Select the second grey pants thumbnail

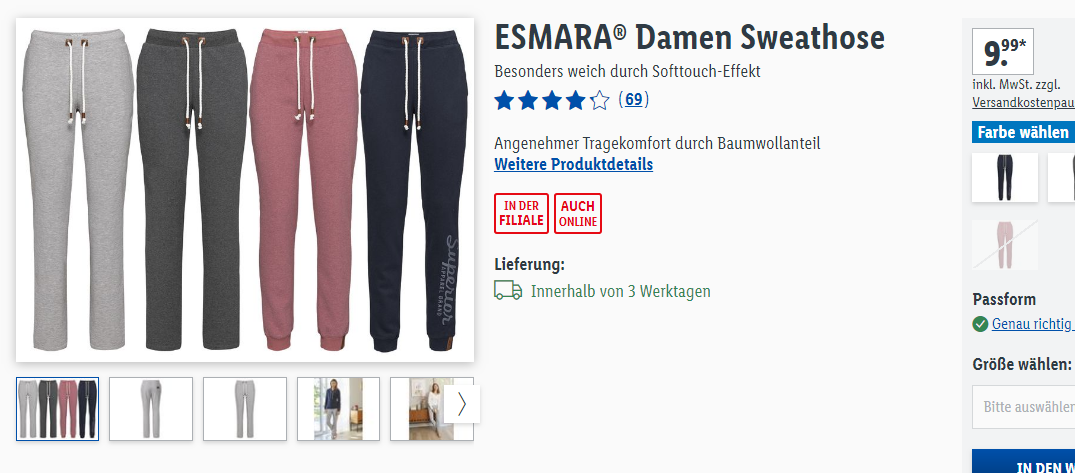tap(151, 409)
